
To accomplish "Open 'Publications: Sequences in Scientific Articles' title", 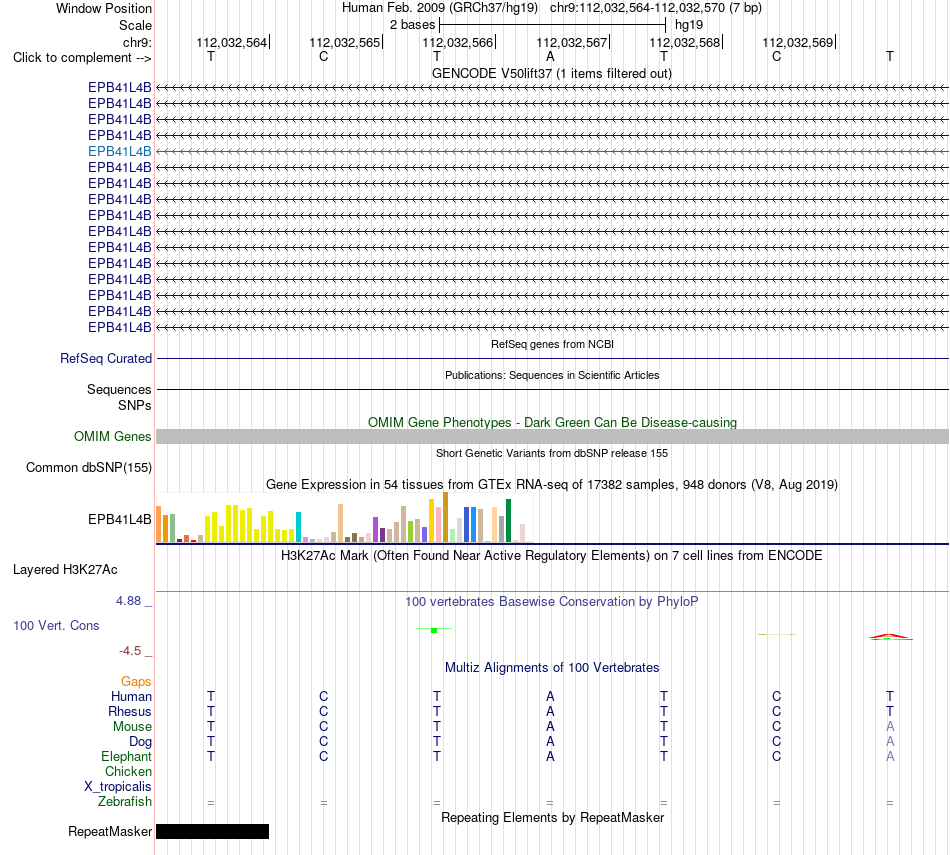I will [552, 375].
